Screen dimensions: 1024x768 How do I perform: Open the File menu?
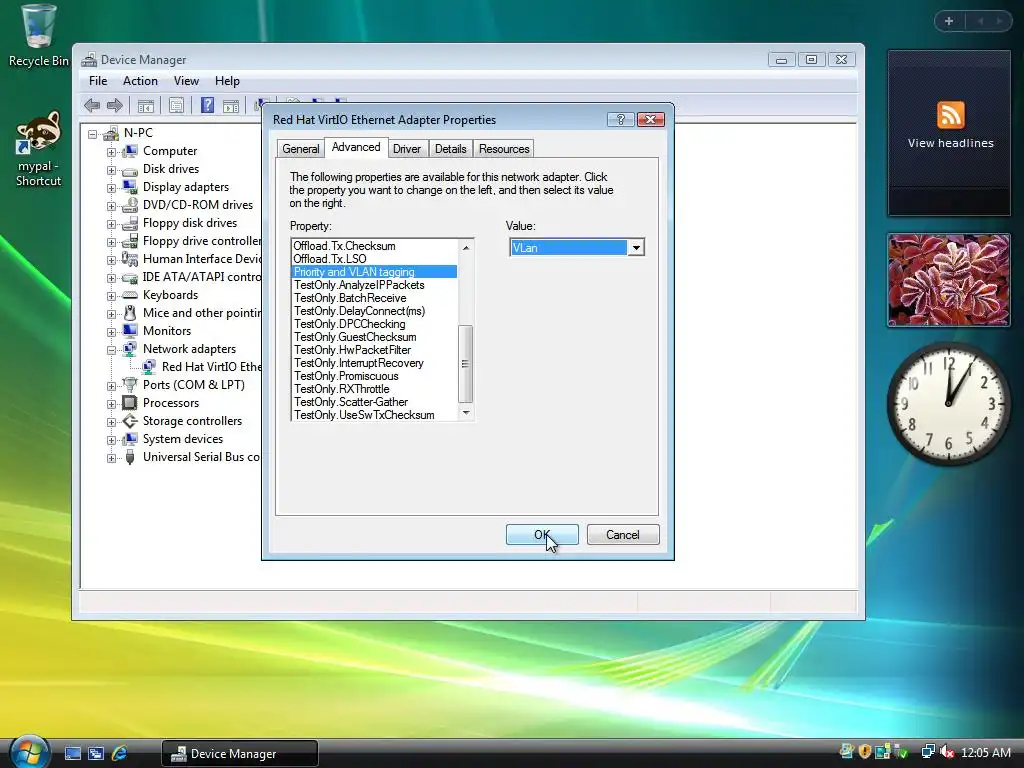click(98, 81)
